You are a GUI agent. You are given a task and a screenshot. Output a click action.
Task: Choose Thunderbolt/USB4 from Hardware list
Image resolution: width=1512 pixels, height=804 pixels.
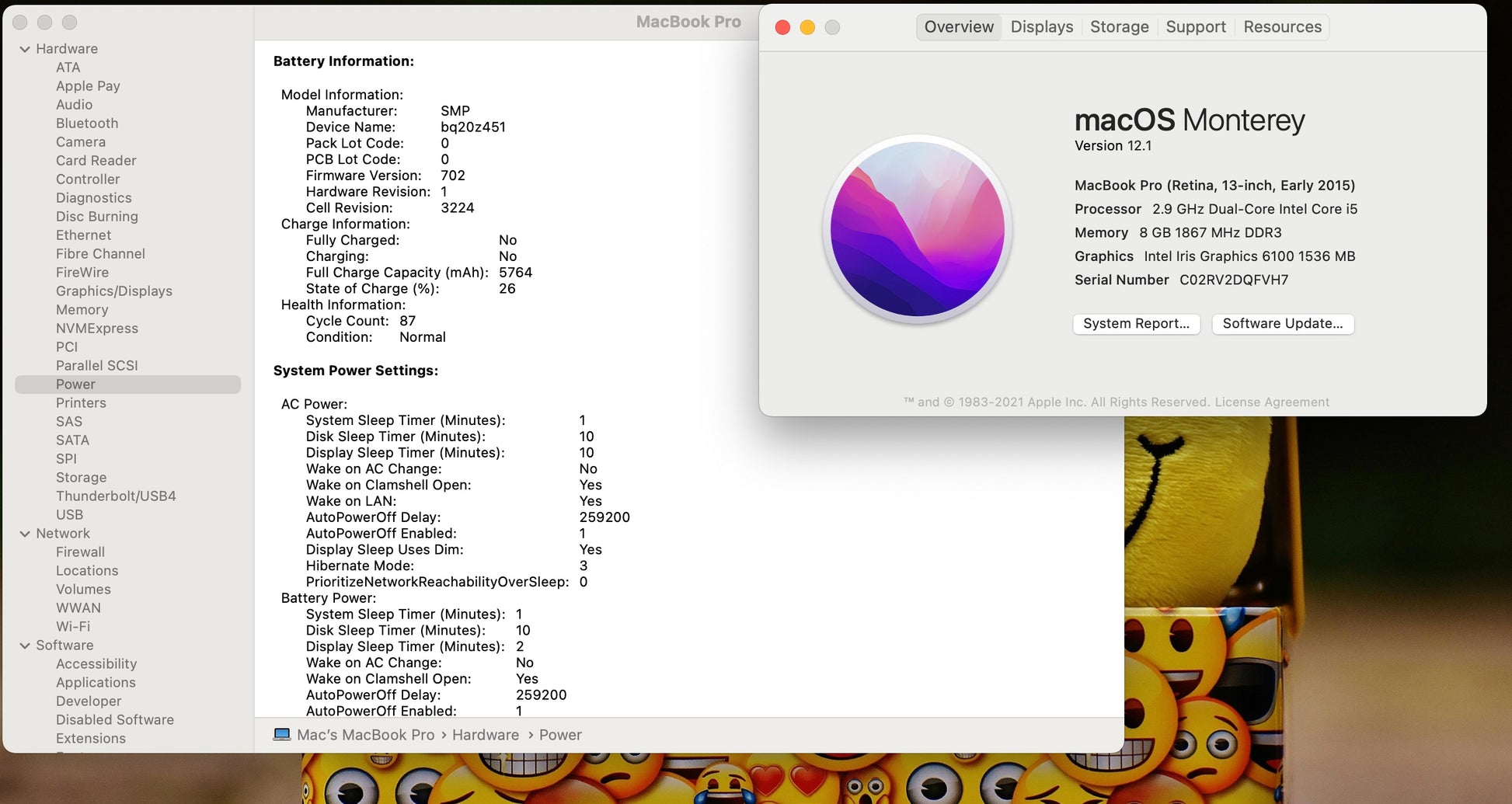[x=116, y=496]
